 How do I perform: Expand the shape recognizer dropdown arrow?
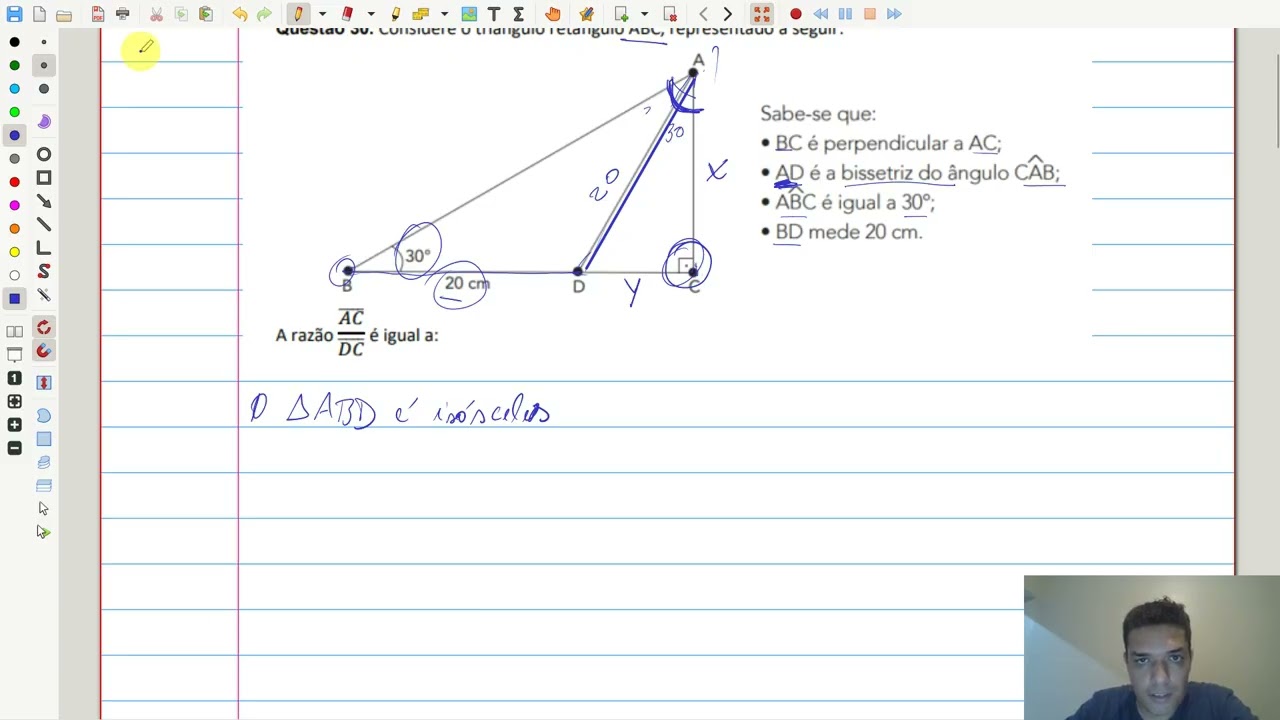(444, 14)
